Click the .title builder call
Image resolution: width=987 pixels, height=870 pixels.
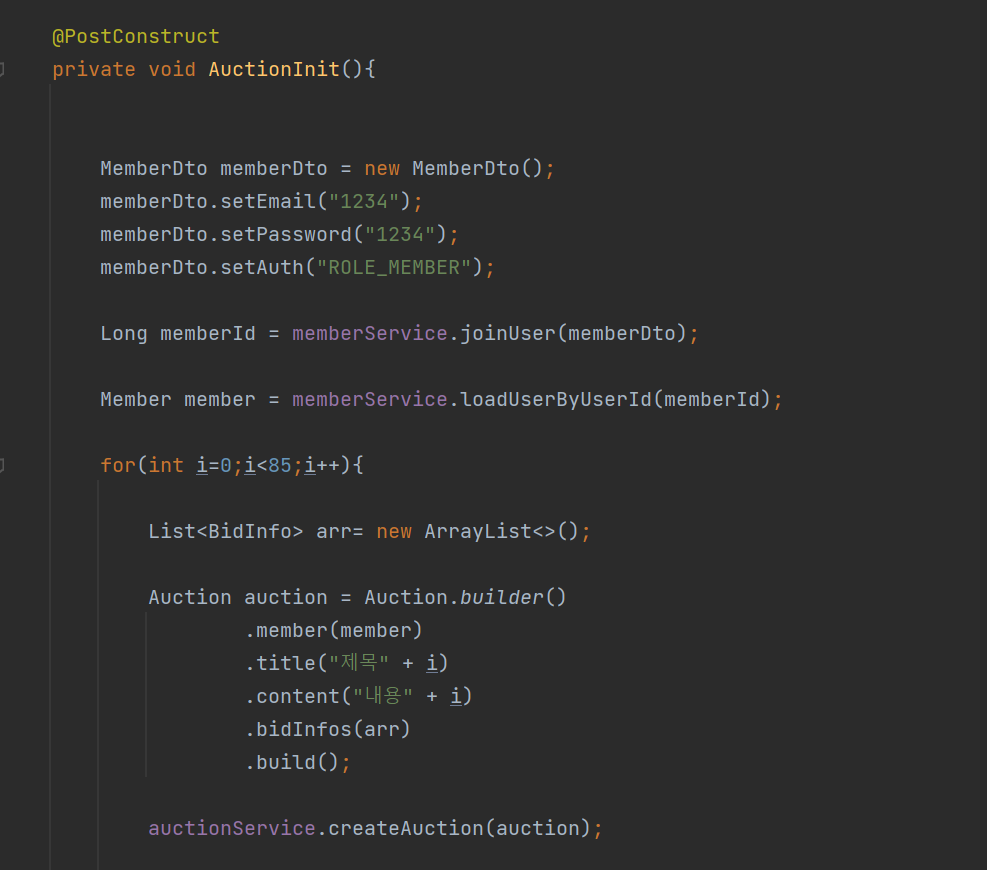280,664
